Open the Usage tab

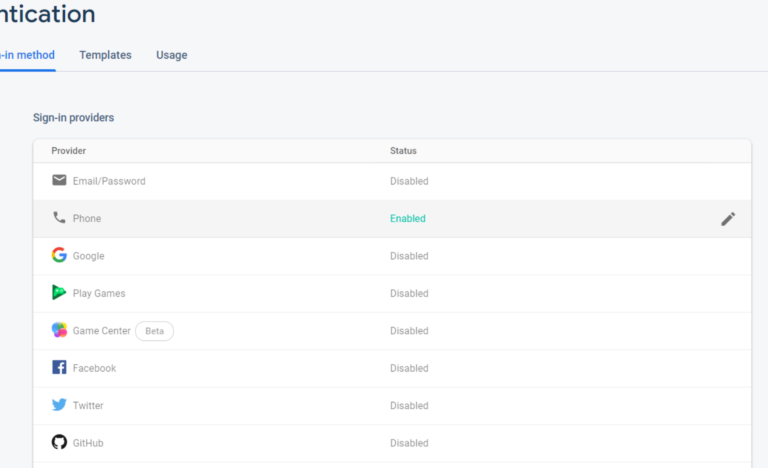(171, 55)
